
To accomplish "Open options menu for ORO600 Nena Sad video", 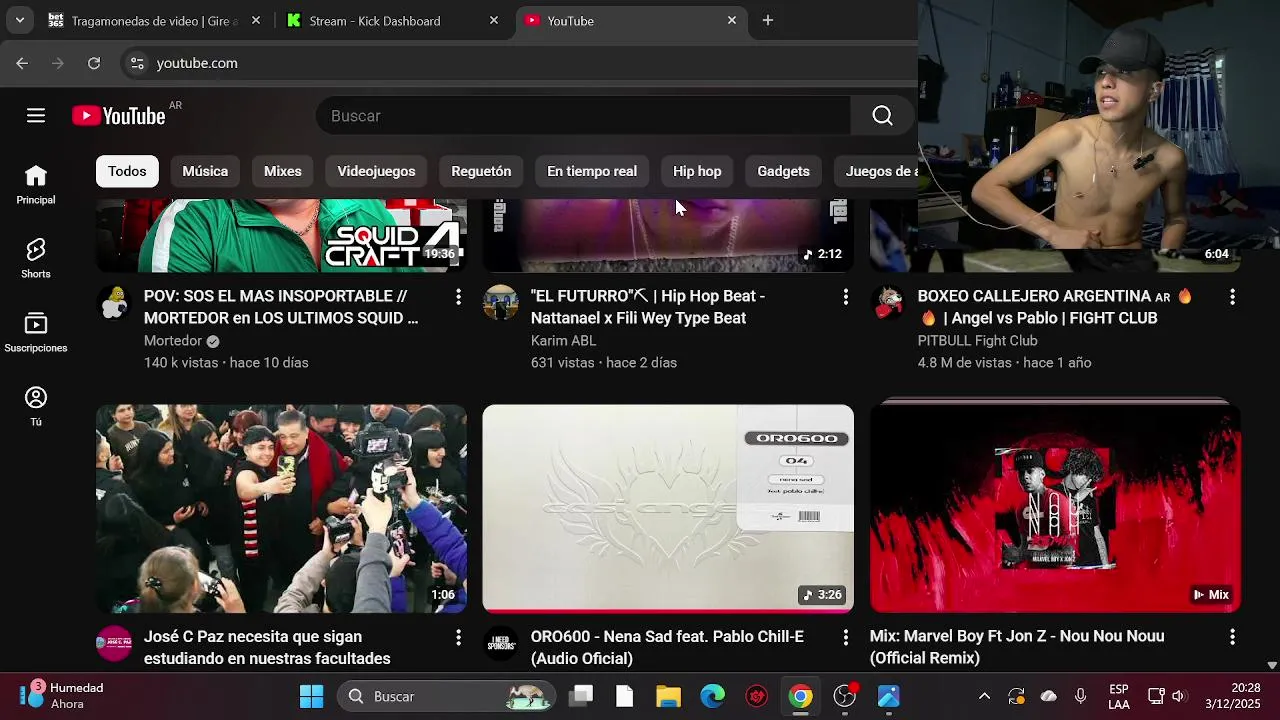I will pyautogui.click(x=845, y=637).
